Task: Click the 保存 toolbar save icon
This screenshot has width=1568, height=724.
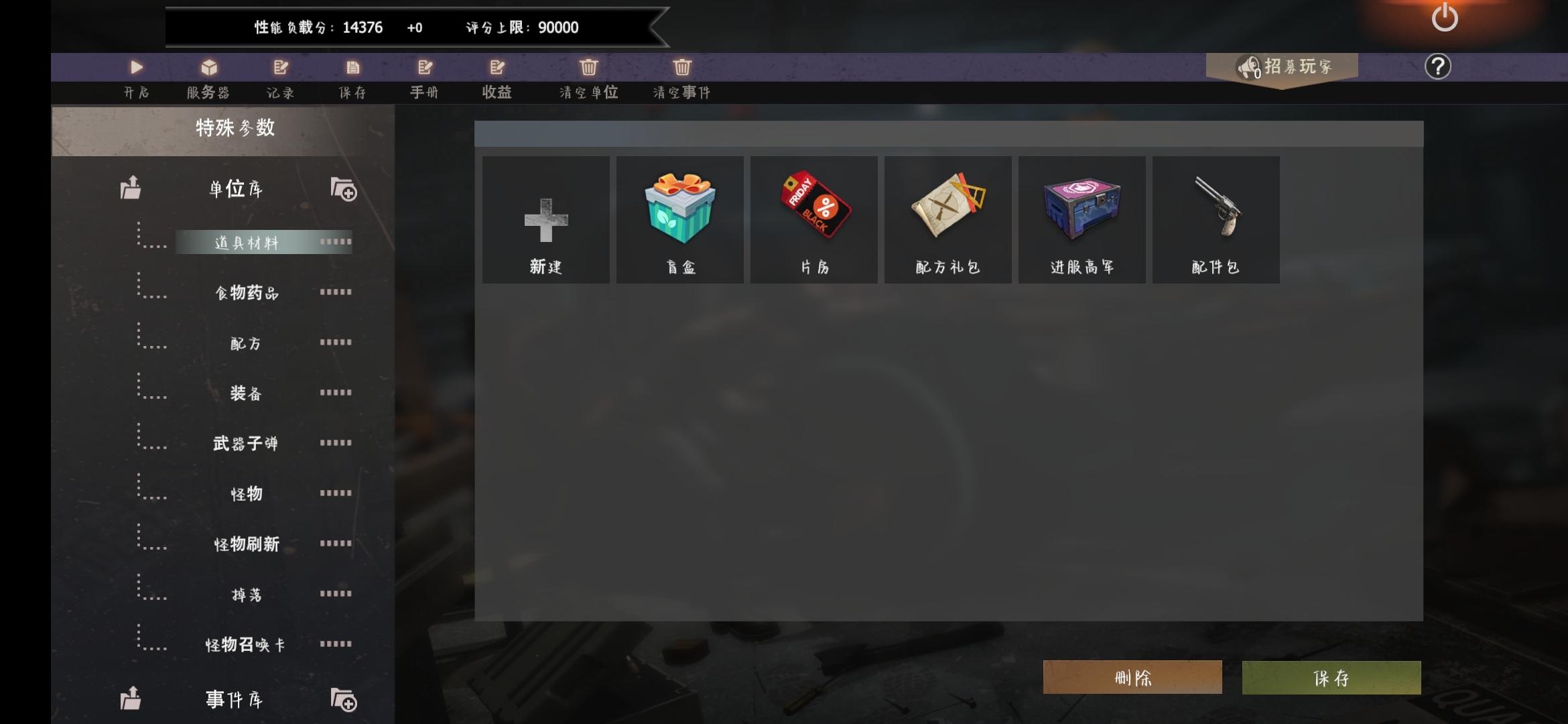Action: [352, 67]
